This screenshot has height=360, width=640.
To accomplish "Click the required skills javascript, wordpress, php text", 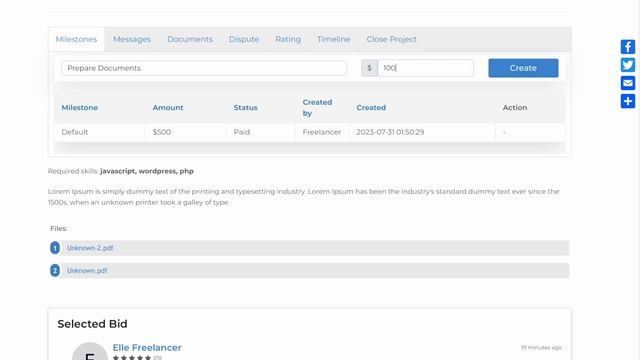I will point(147,171).
